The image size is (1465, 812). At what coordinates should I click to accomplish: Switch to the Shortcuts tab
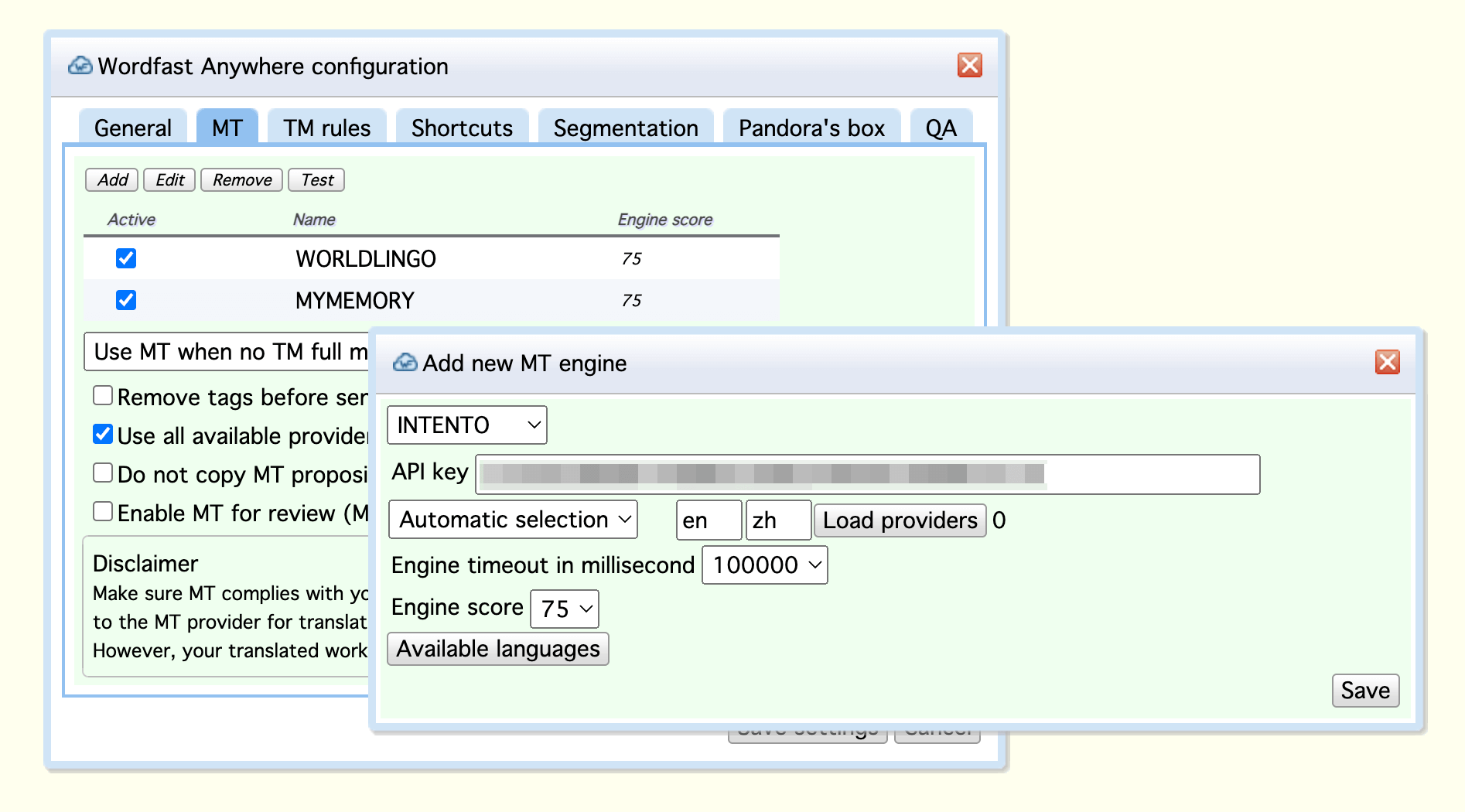462,128
